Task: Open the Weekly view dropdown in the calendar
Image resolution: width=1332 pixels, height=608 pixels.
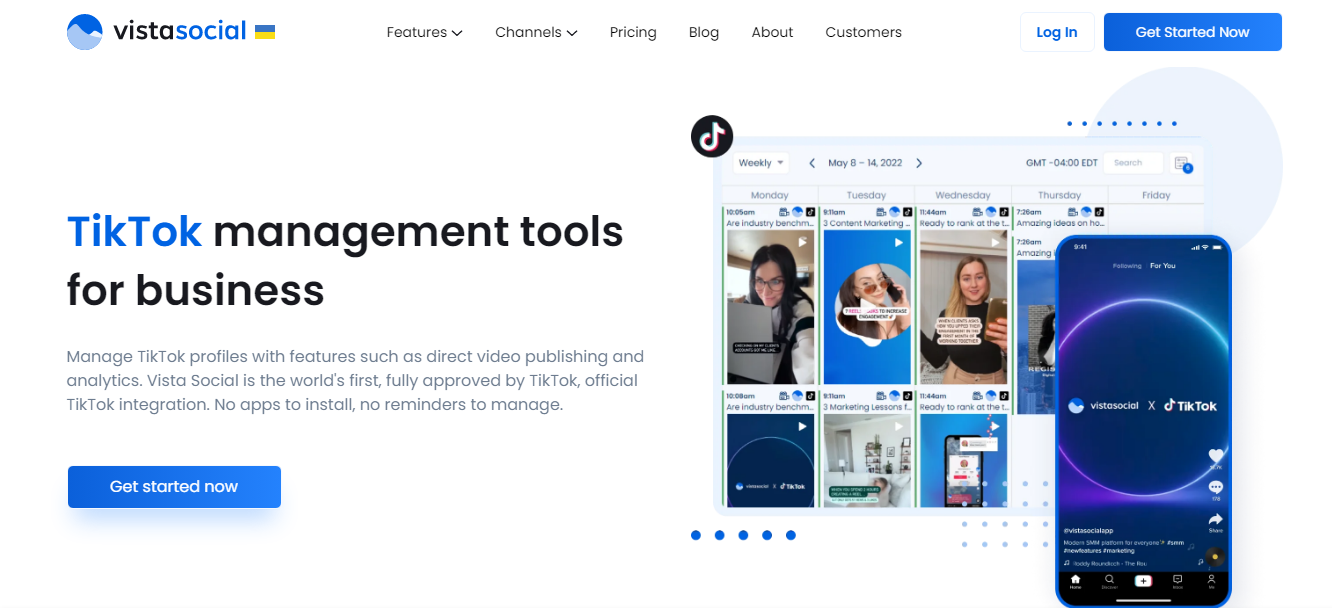Action: click(x=761, y=163)
